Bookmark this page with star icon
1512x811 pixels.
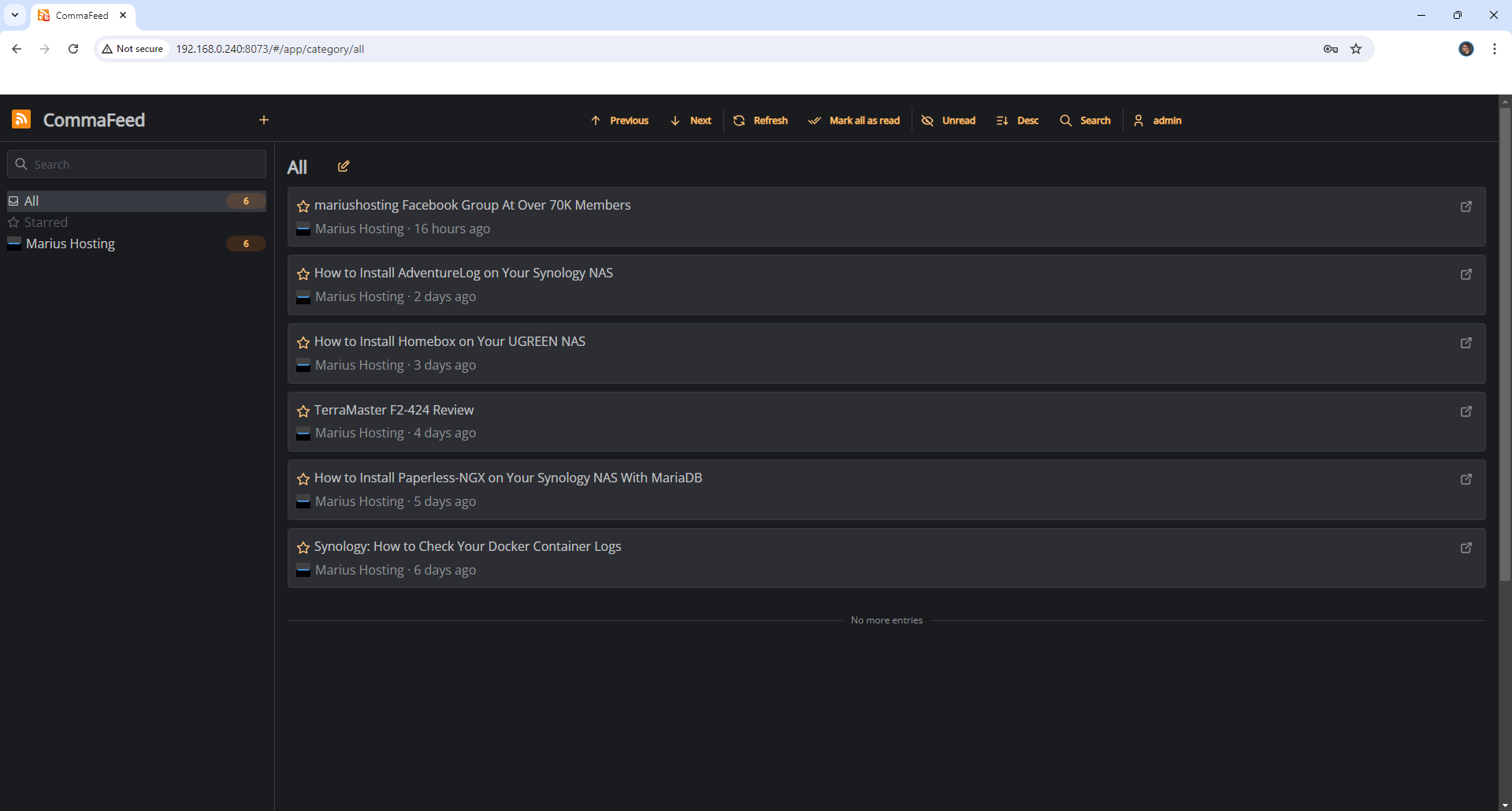pyautogui.click(x=1356, y=49)
